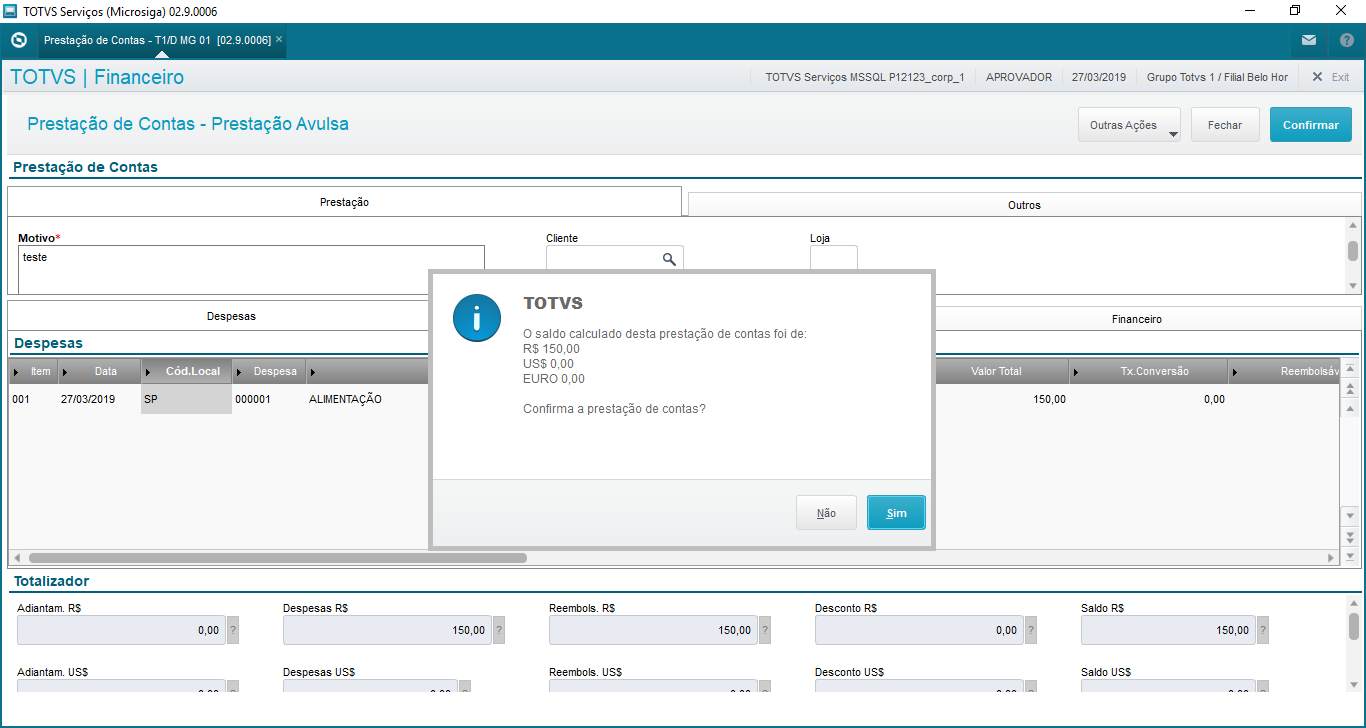Click the APROVADOR user label in header
The width and height of the screenshot is (1366, 728).
click(1019, 77)
